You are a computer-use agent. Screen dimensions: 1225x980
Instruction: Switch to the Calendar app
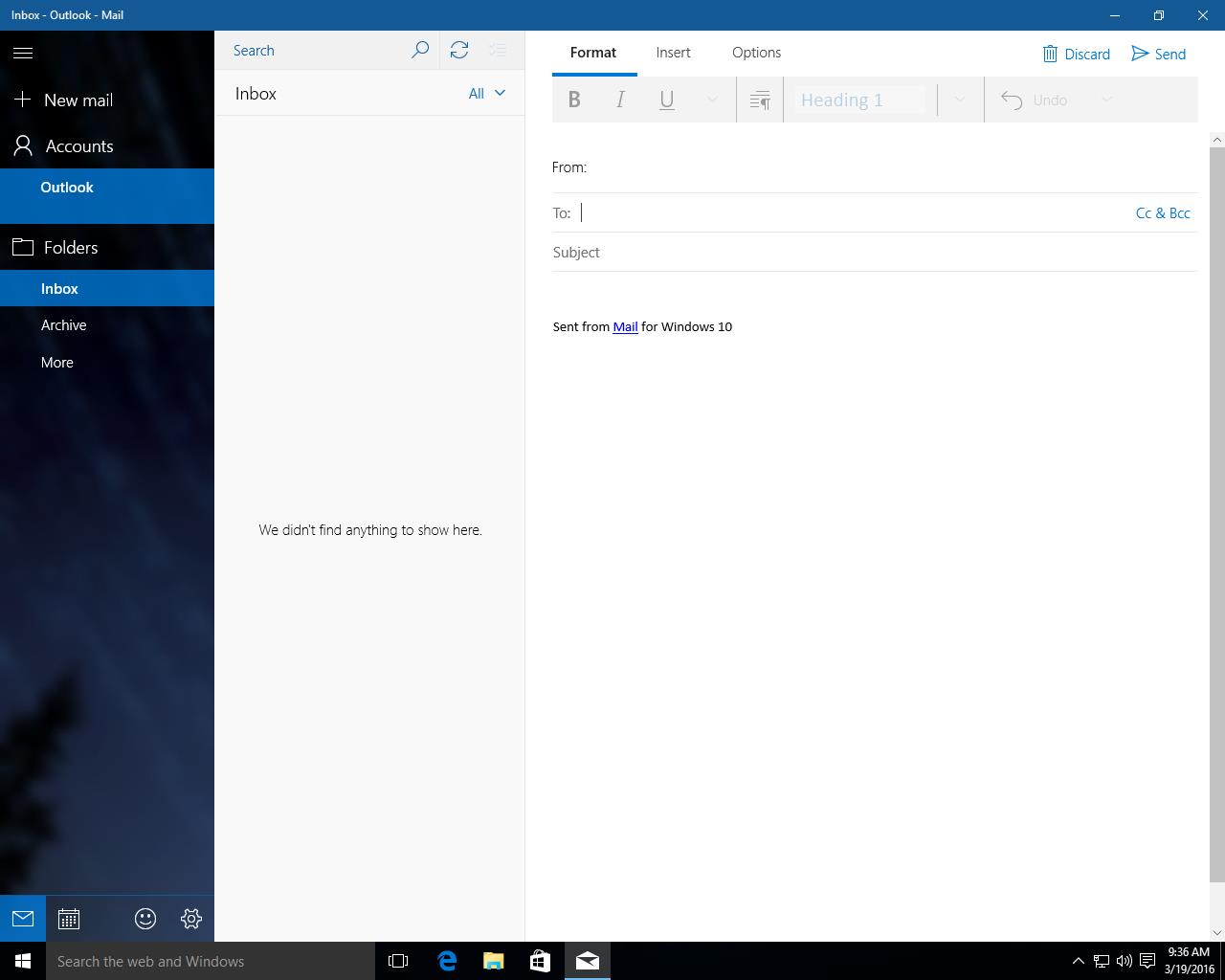(x=69, y=919)
